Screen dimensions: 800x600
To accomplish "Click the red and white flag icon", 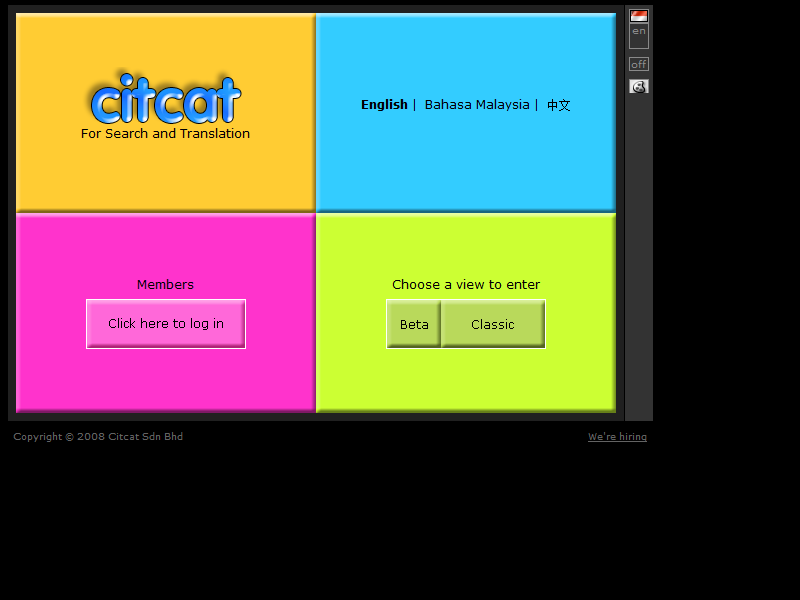I will pyautogui.click(x=638, y=16).
